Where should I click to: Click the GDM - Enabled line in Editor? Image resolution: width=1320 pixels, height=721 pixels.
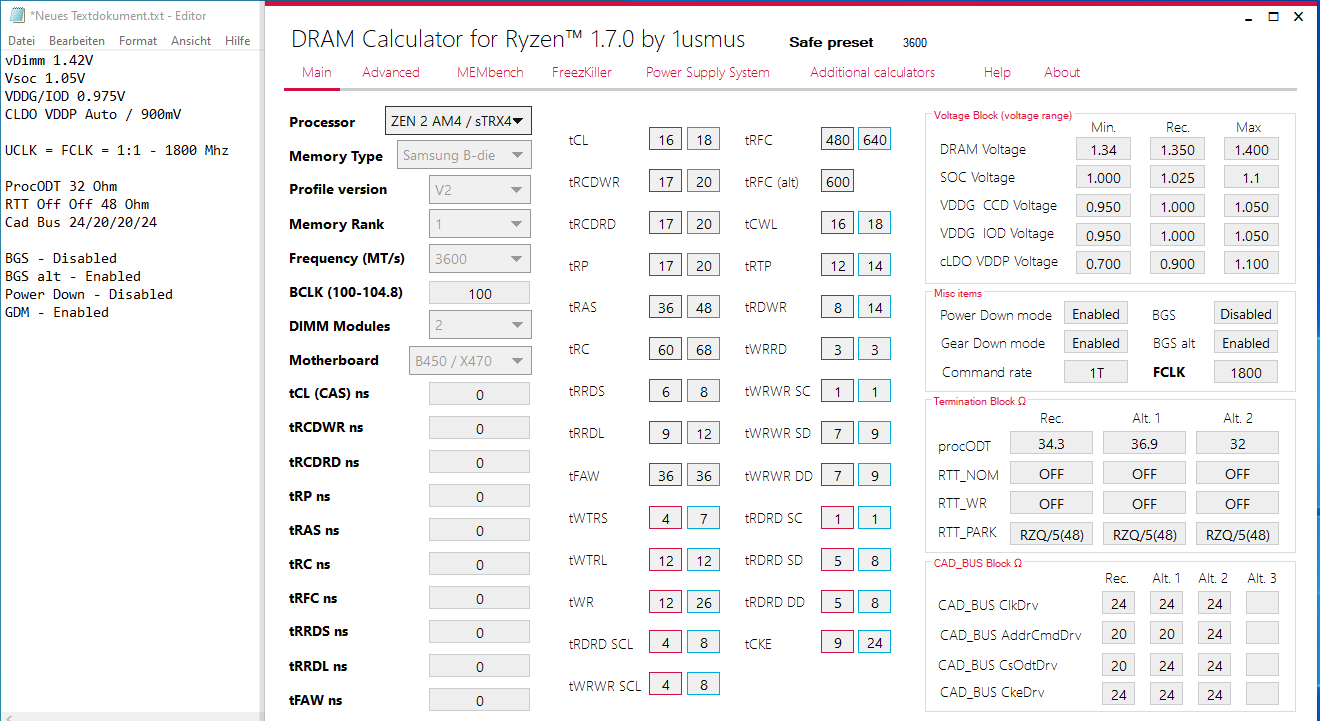coord(57,312)
